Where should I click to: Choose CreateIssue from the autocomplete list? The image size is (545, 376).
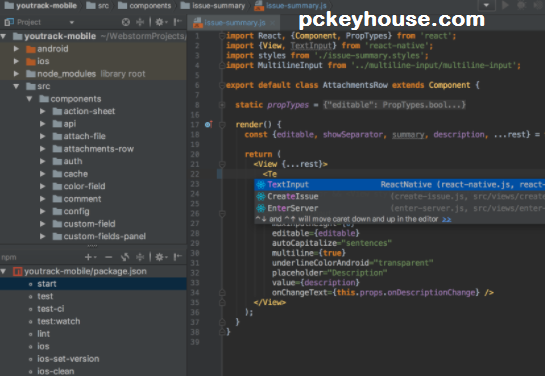(x=400, y=197)
